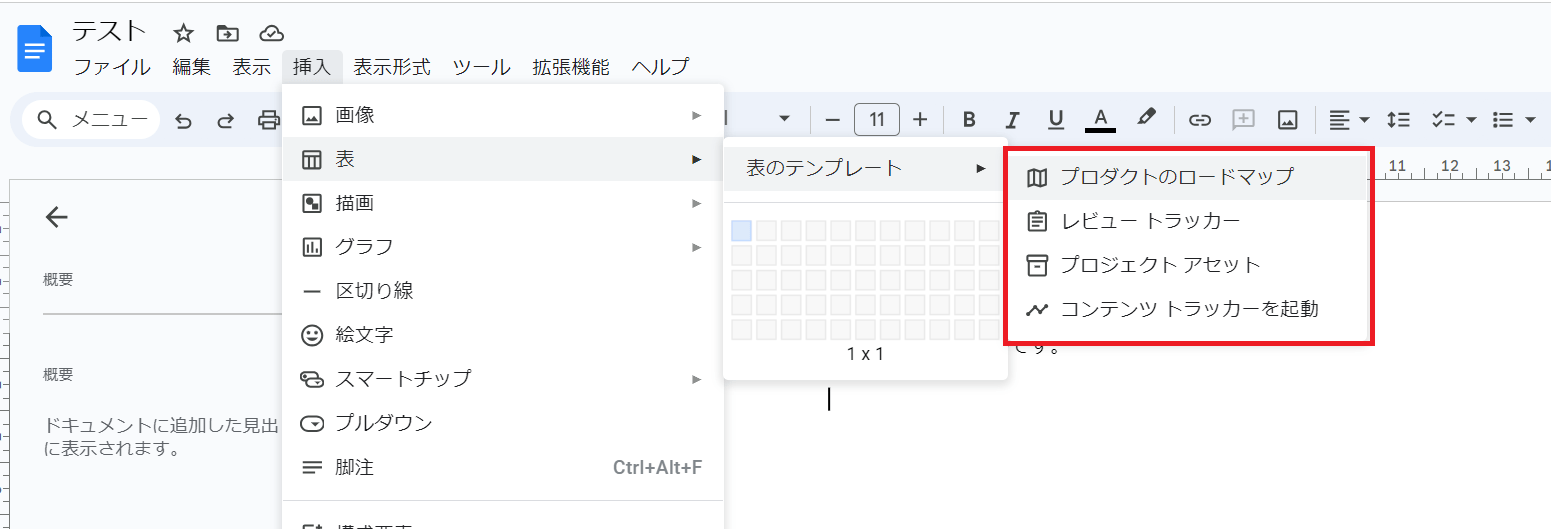
Task: Toggle bold formatting
Action: (x=968, y=120)
